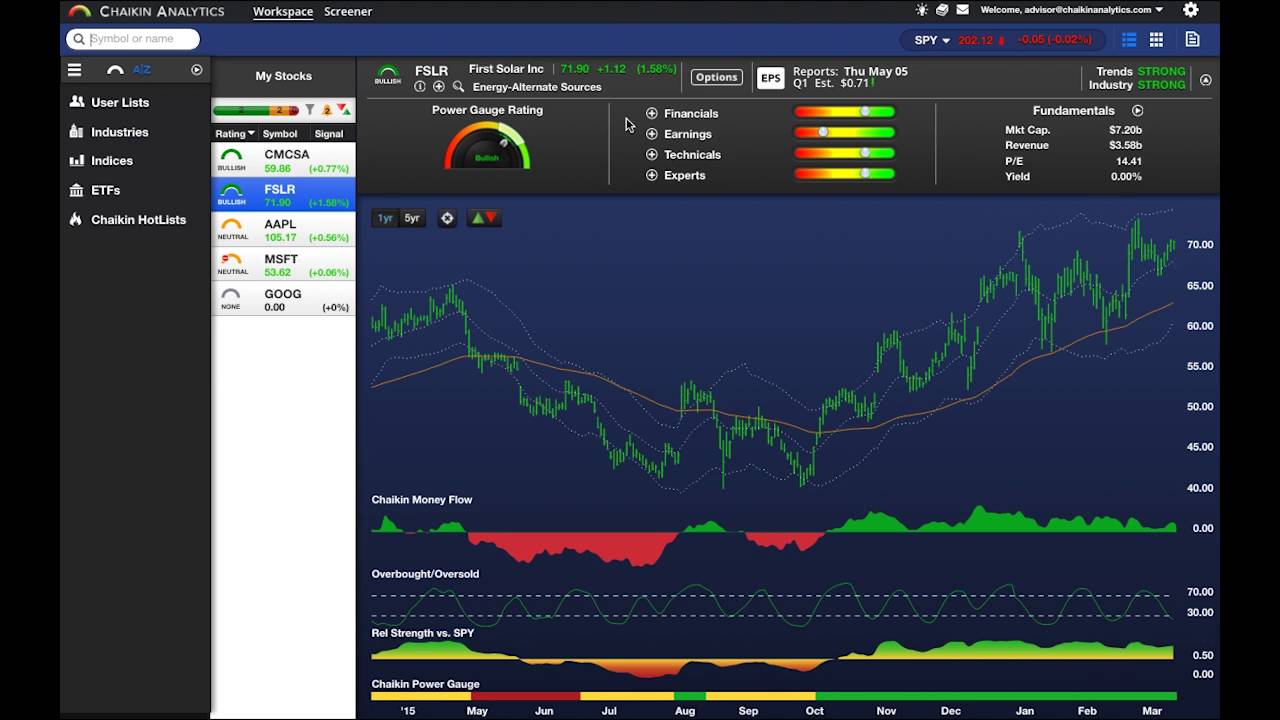Sort by the Rating column dropdown
The image size is (1280, 720).
235,134
